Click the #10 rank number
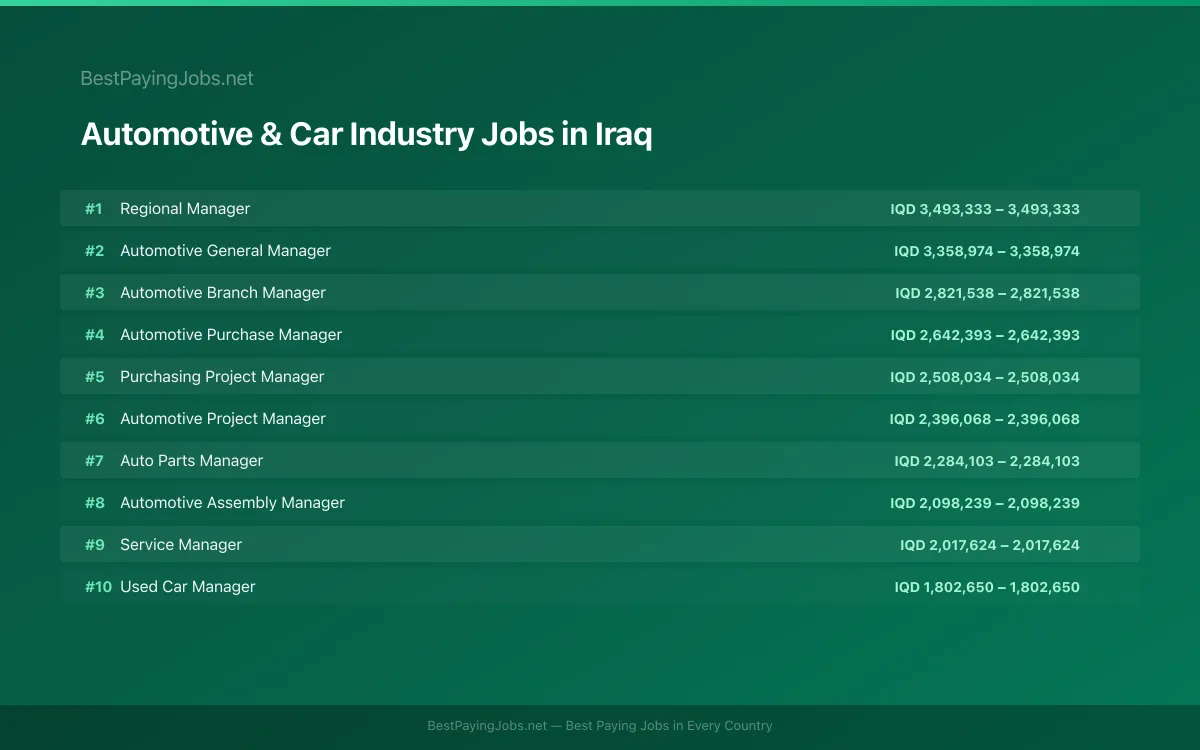The height and width of the screenshot is (750, 1200). click(x=98, y=587)
